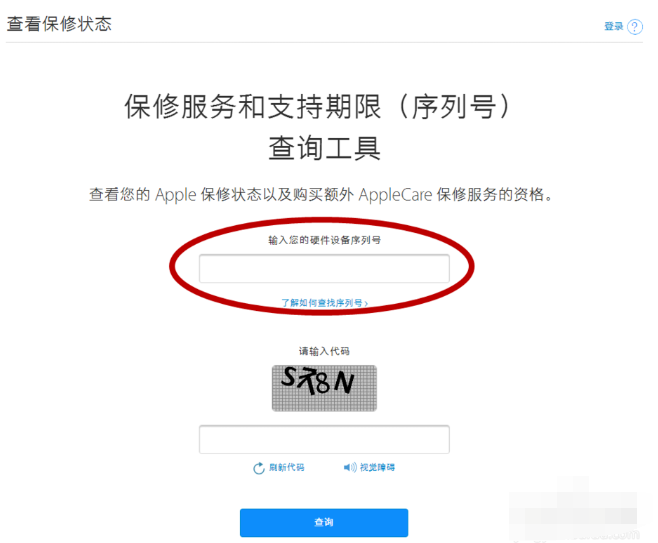Click the circular arrow refresh icon
This screenshot has width=658, height=543.
click(259, 468)
